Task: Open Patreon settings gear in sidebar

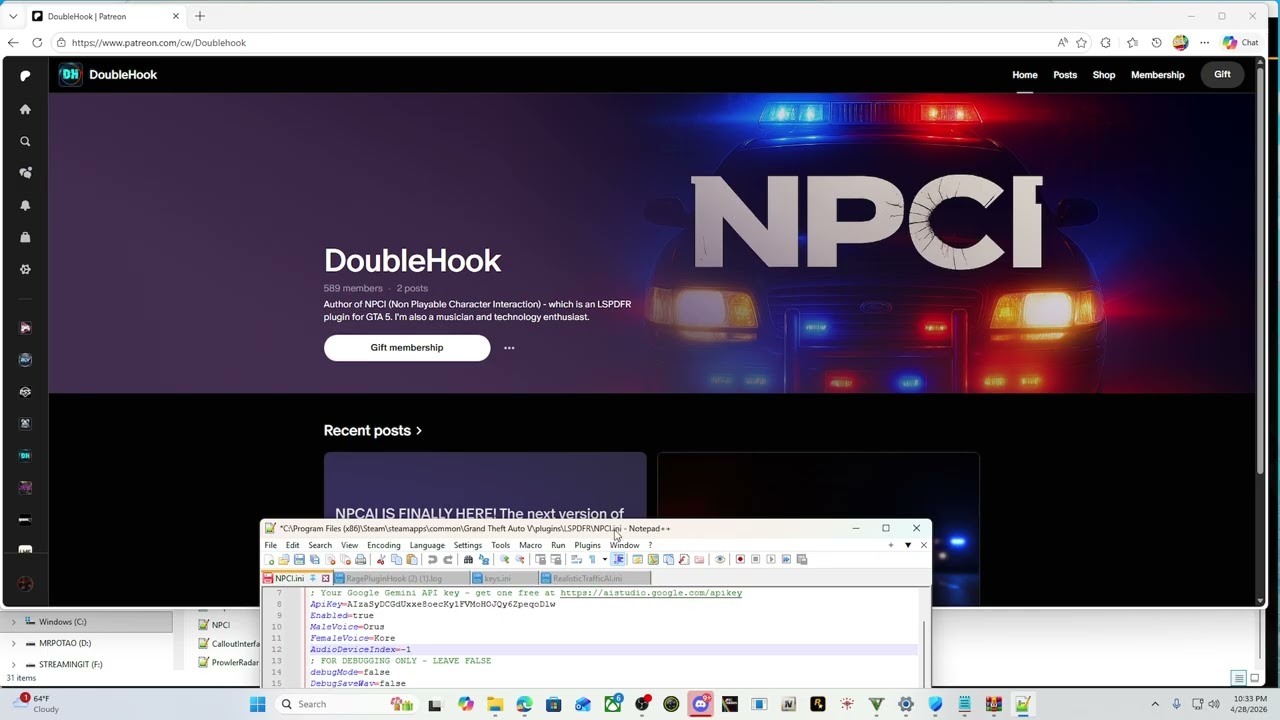Action: coord(25,269)
